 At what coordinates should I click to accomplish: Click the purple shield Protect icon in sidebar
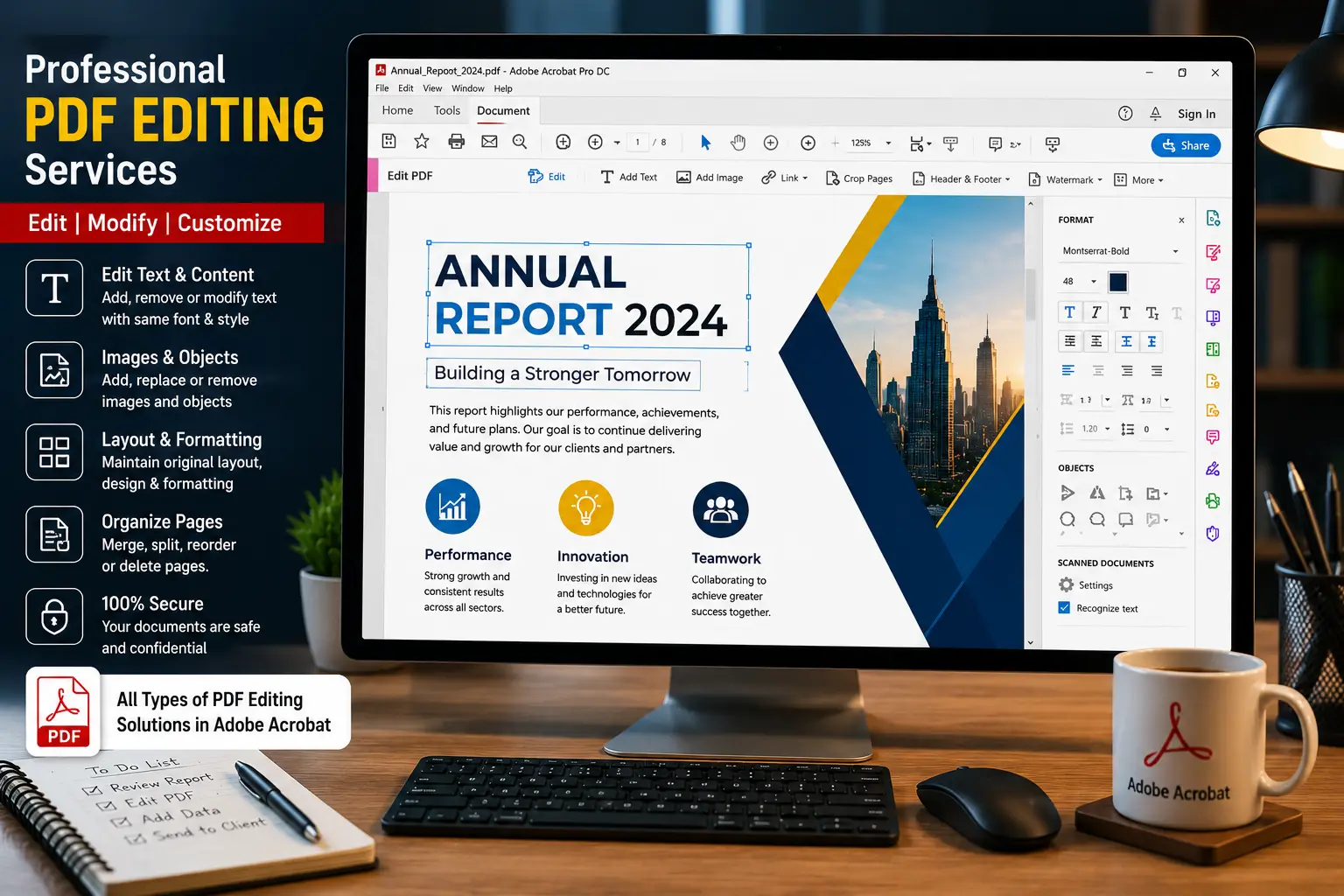coord(1213,533)
